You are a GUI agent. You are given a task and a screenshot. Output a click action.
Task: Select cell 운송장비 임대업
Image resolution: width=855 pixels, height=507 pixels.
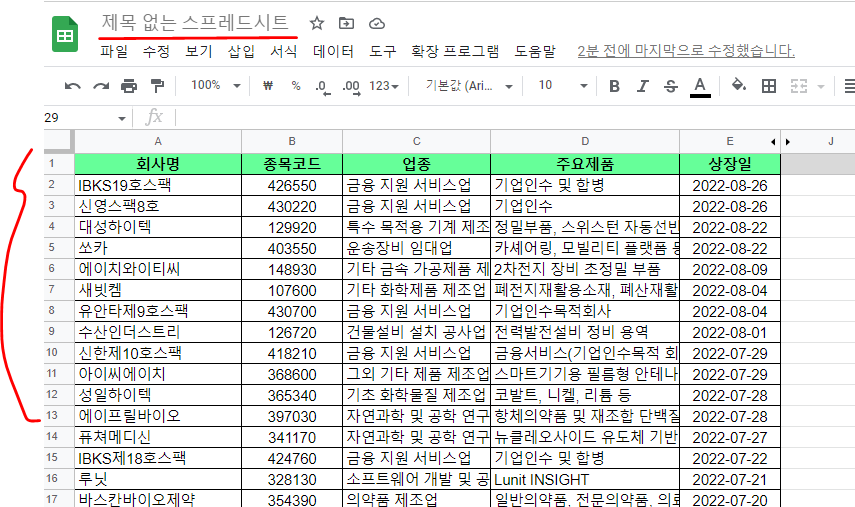tap(417, 248)
